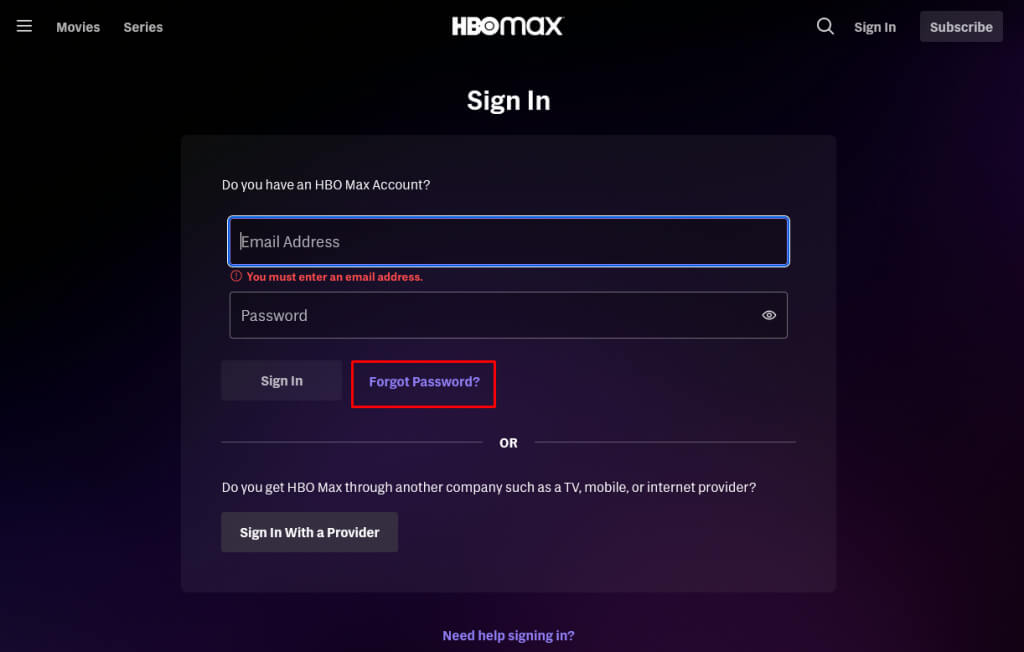Click the OR divider label

click(508, 442)
